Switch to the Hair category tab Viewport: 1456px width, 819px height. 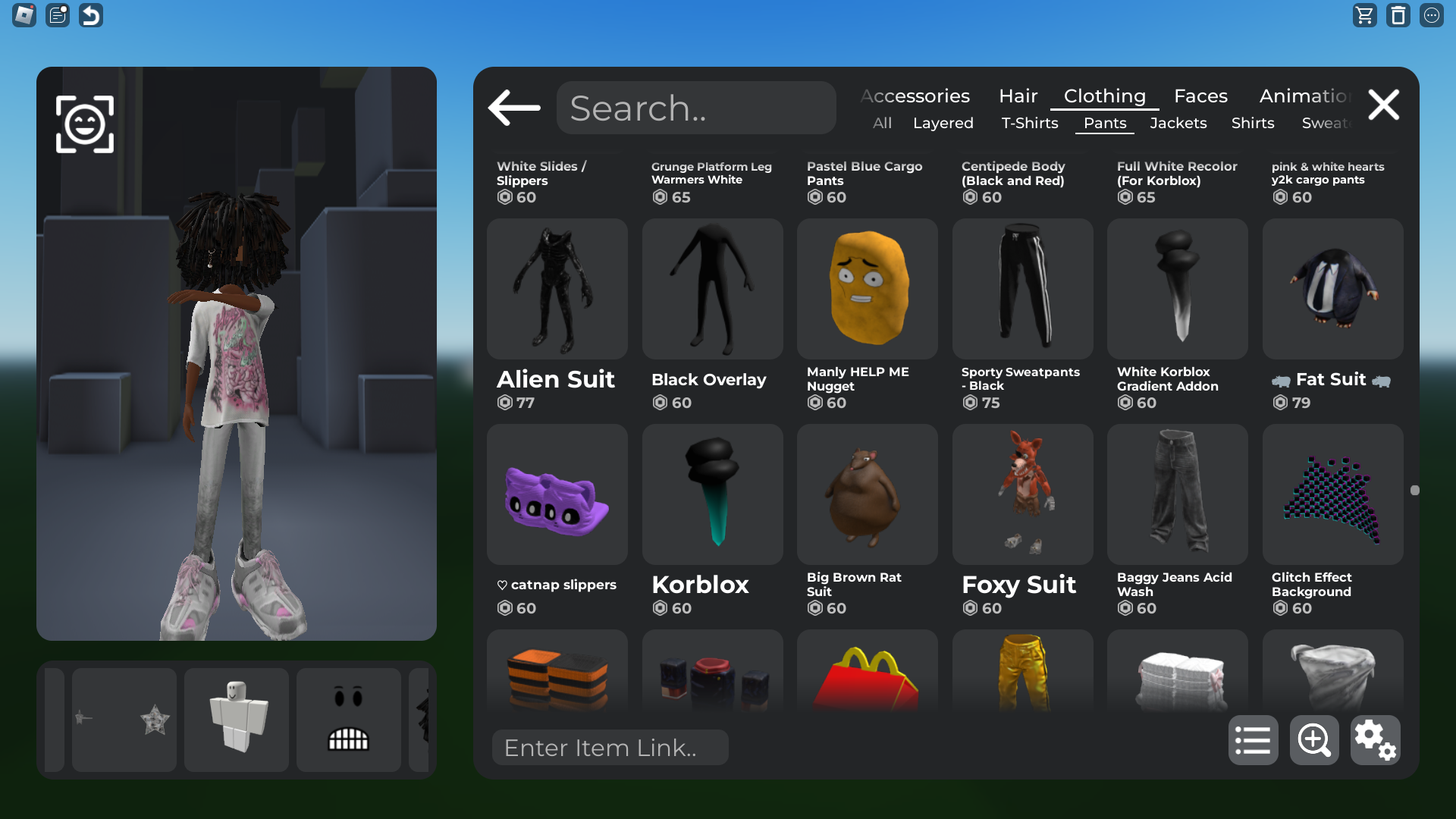pyautogui.click(x=1018, y=96)
